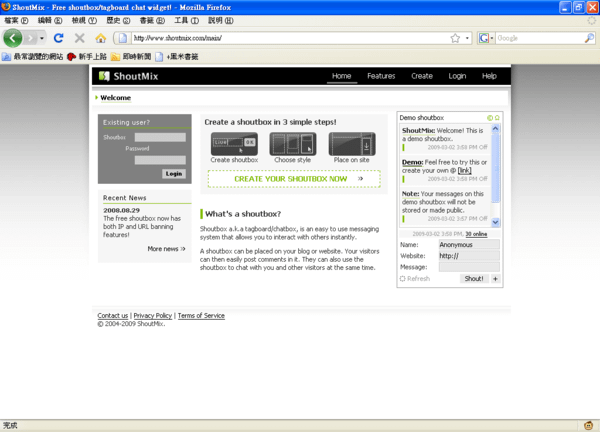Click the browser Back arrow button
600x432 pixels.
13,38
